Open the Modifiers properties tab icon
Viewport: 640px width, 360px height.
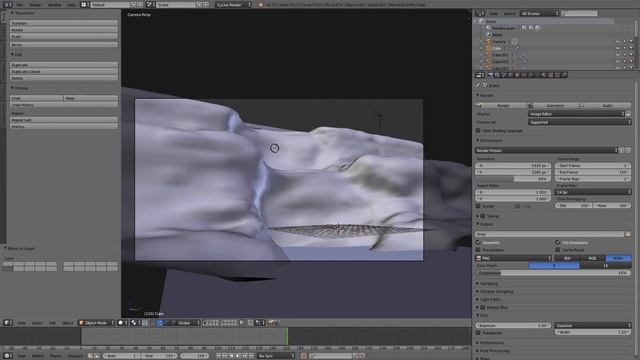coord(531,75)
